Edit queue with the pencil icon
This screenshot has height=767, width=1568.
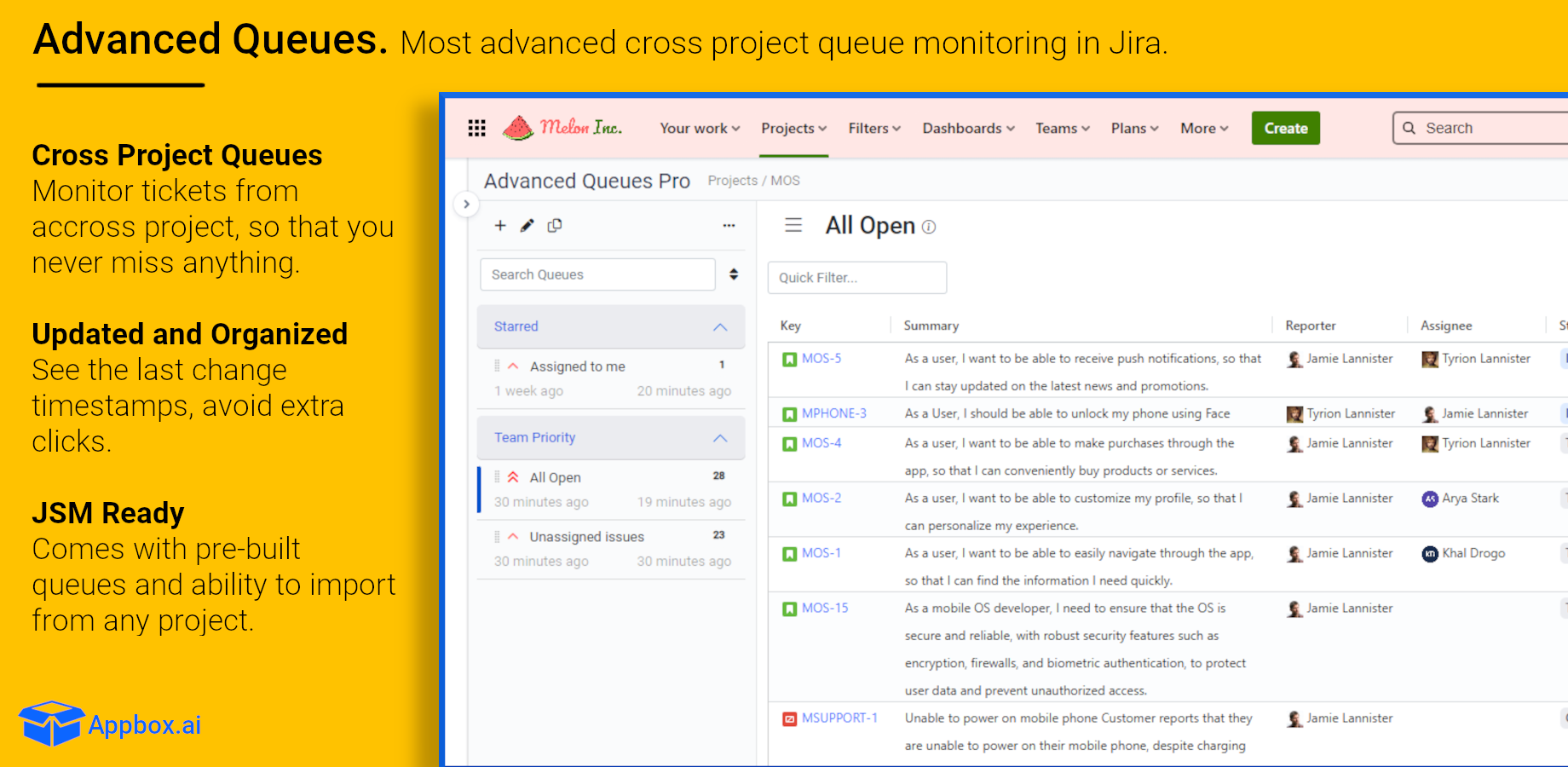point(527,226)
